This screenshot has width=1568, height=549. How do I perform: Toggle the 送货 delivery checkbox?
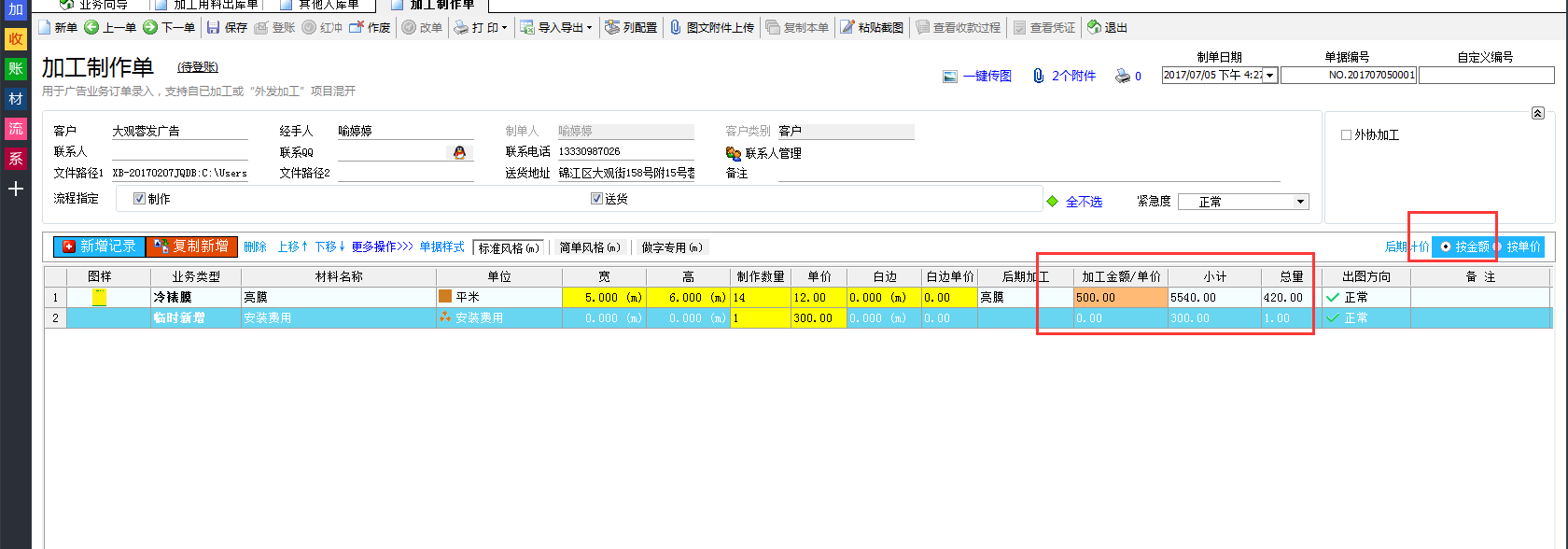pyautogui.click(x=596, y=199)
